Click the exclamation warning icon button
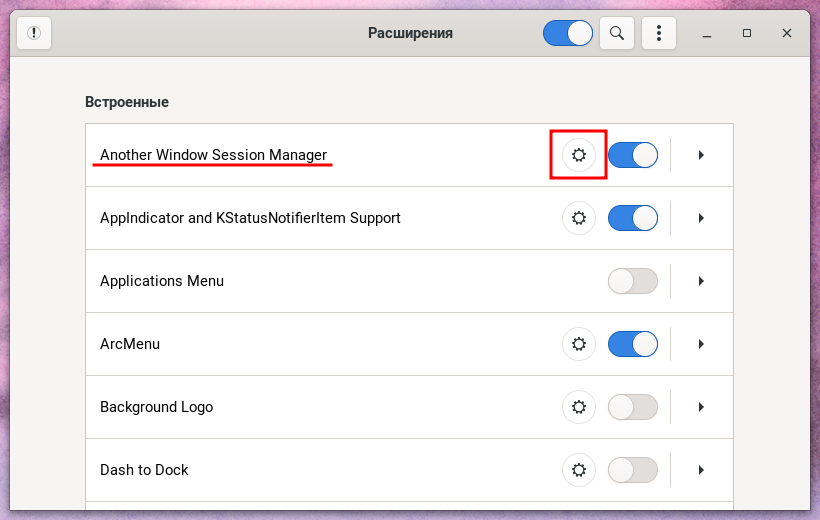Viewport: 820px width, 520px height. click(34, 33)
